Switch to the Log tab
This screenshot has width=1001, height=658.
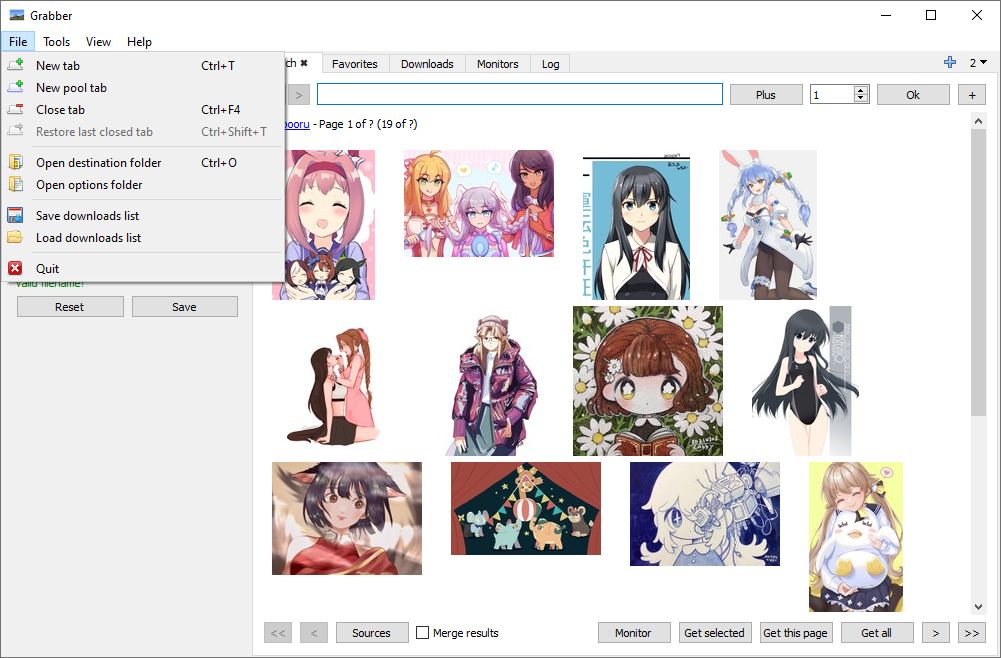550,64
